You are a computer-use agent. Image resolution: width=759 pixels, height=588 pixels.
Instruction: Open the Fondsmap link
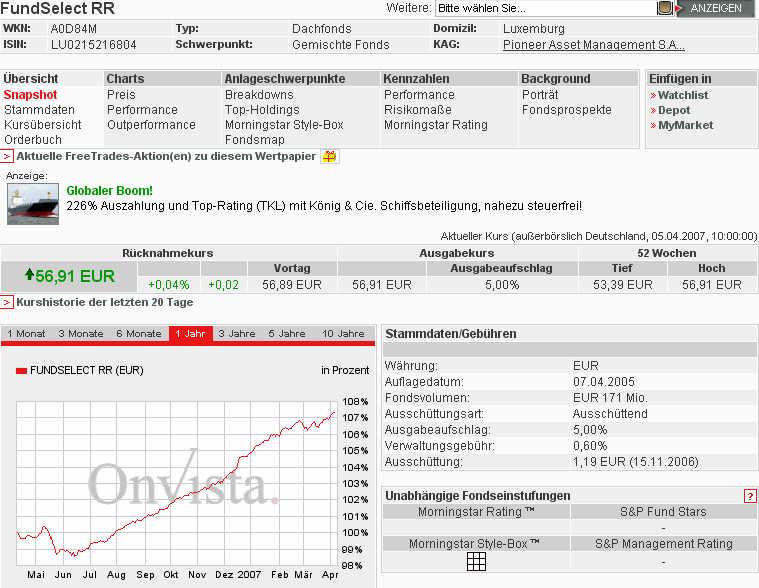[x=255, y=140]
